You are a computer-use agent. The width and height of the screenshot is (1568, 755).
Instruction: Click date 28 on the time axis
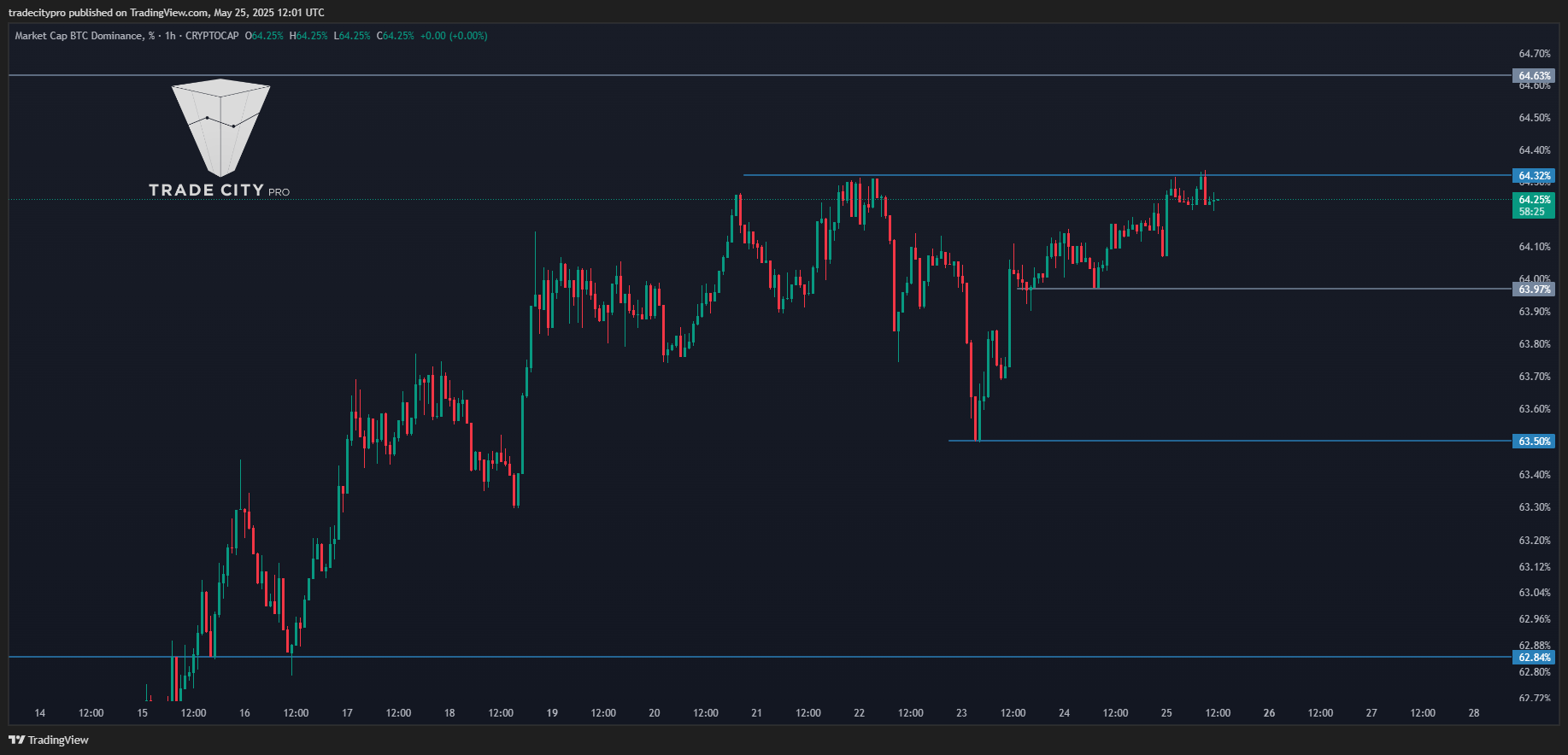pos(1474,712)
